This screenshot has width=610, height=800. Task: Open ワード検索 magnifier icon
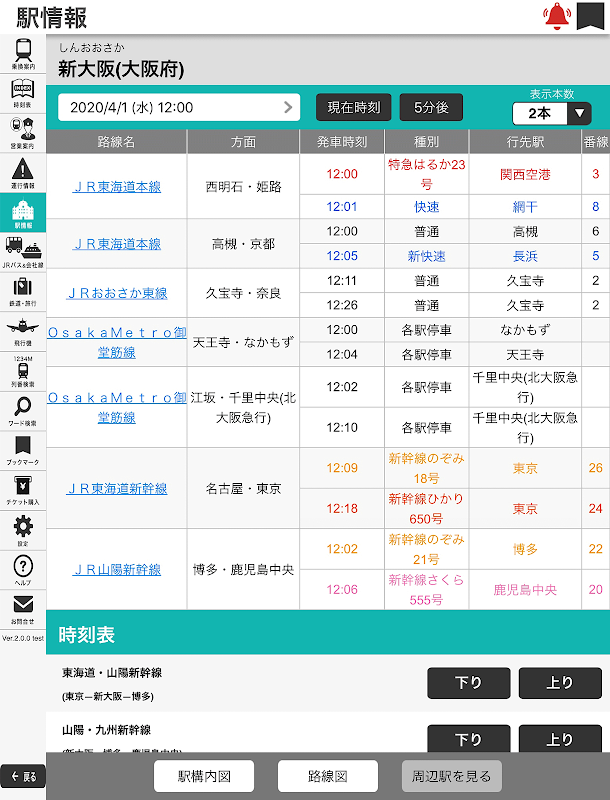pyautogui.click(x=23, y=411)
